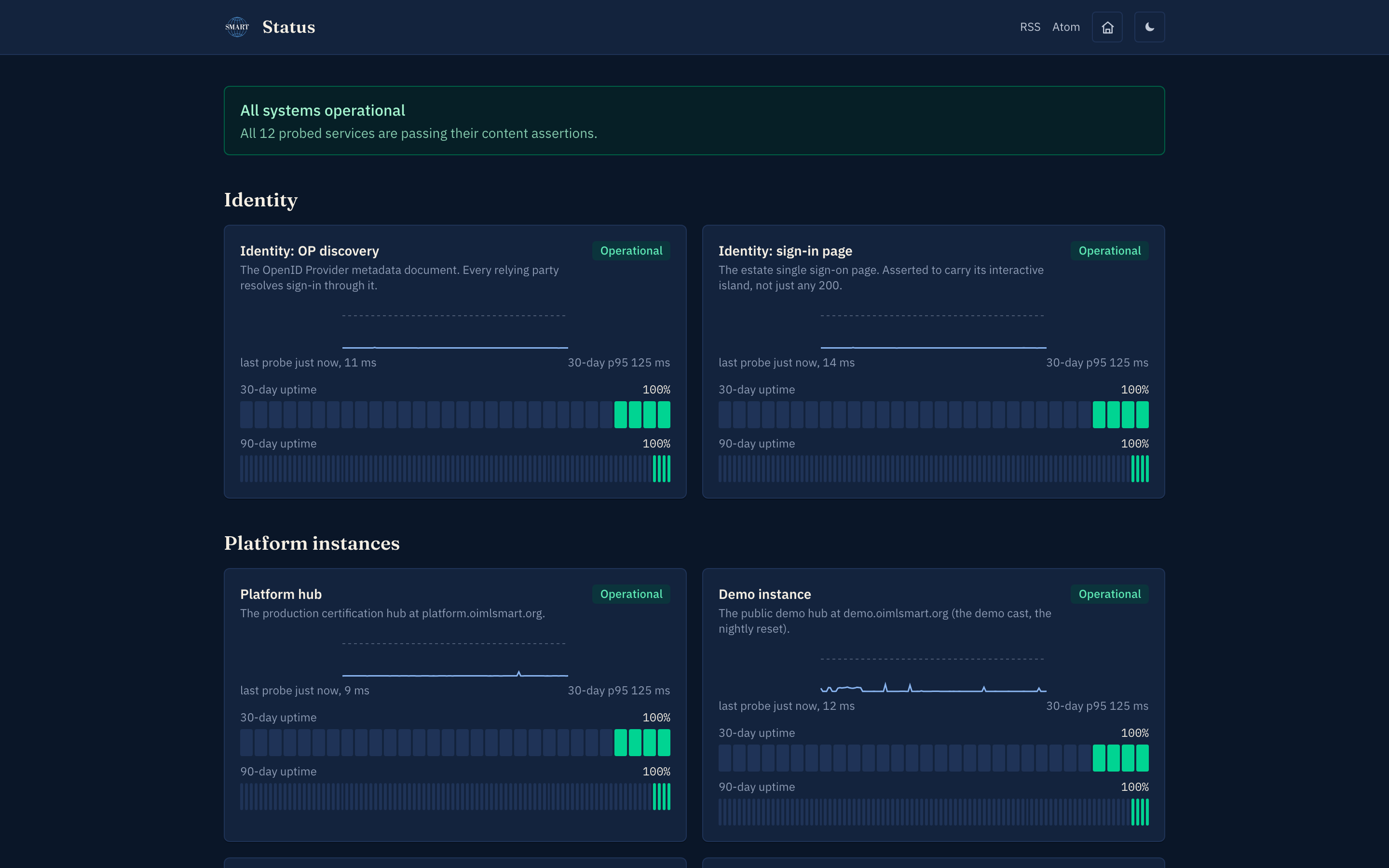Click the All systems operational banner heading
The image size is (1389, 868).
(323, 110)
